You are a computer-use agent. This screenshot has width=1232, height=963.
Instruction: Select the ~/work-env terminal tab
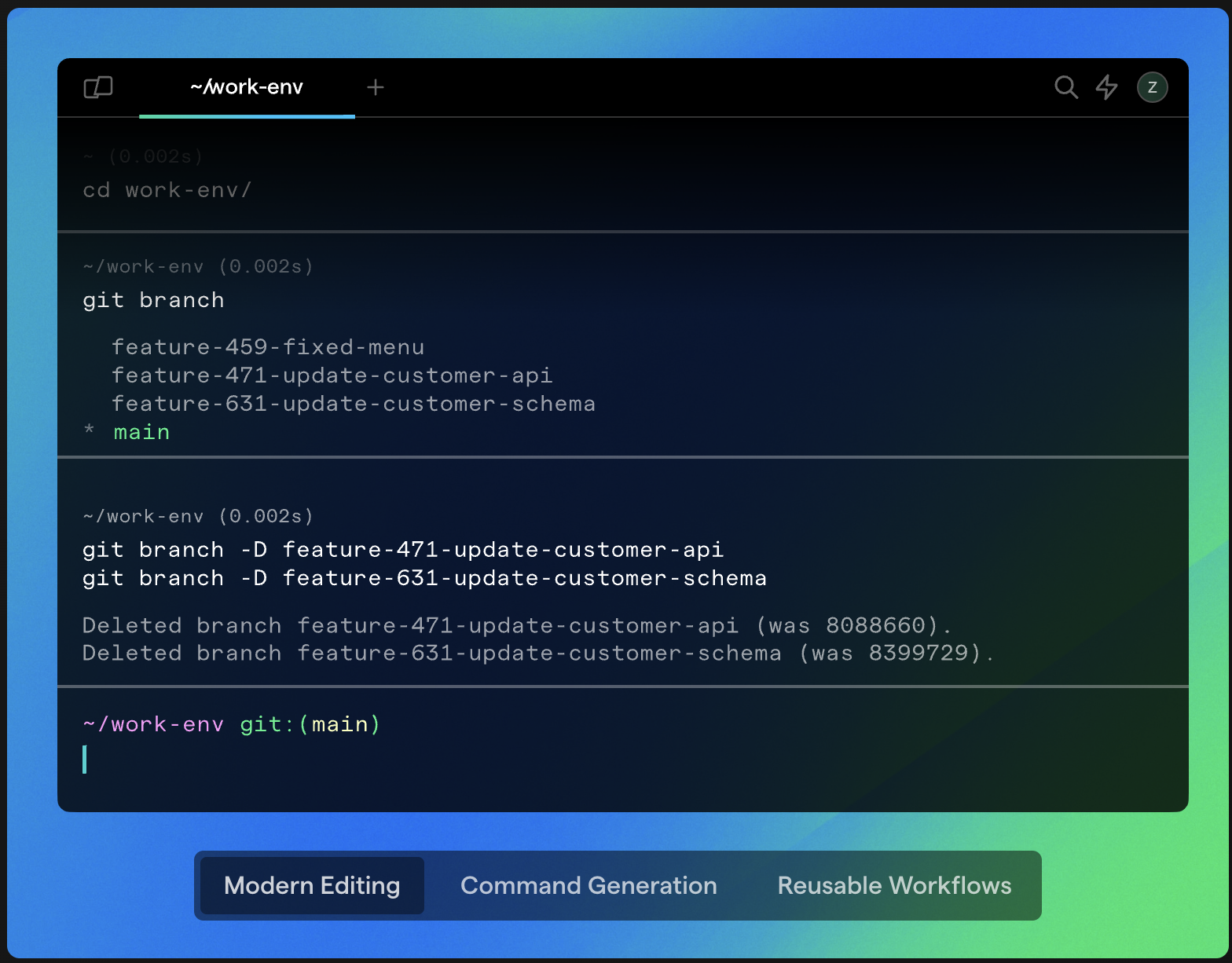tap(247, 87)
